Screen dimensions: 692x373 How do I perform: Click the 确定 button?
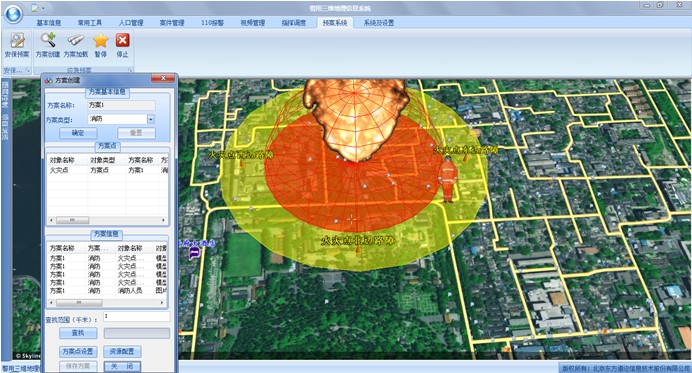(78, 132)
